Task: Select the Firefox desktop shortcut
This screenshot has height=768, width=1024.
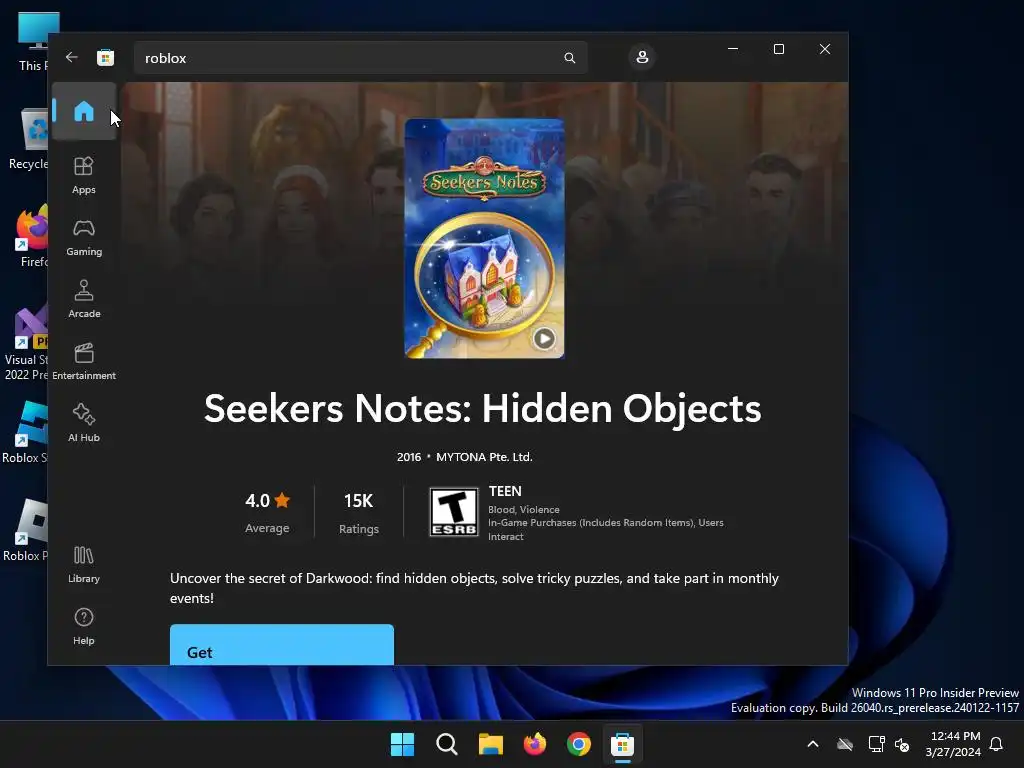Action: pyautogui.click(x=31, y=236)
